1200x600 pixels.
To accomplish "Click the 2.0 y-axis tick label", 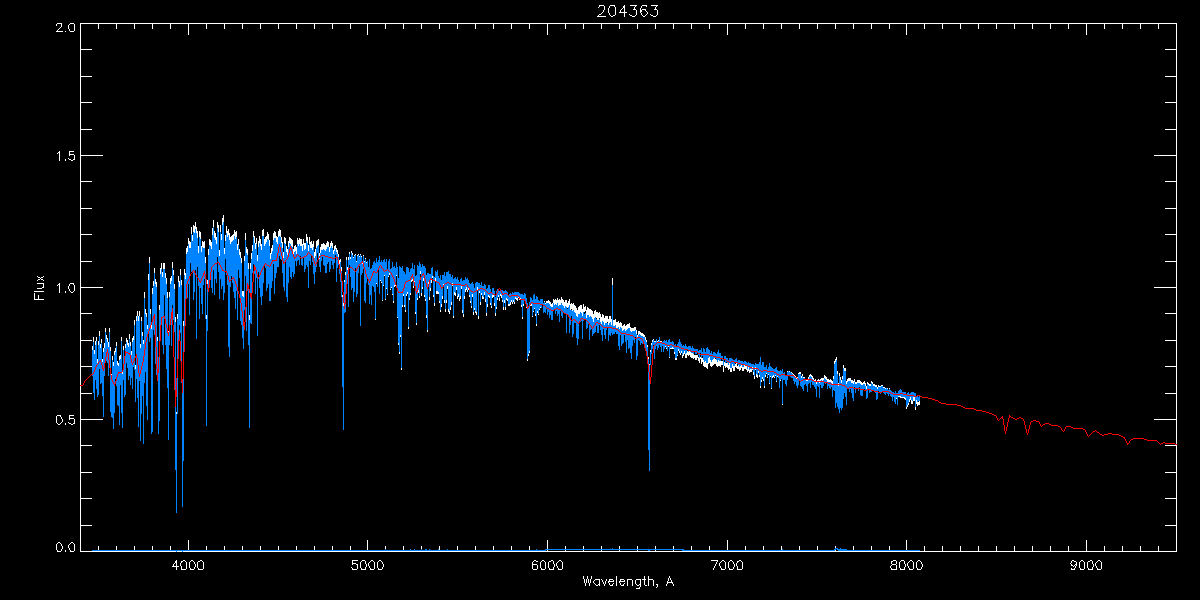I will click(x=63, y=27).
